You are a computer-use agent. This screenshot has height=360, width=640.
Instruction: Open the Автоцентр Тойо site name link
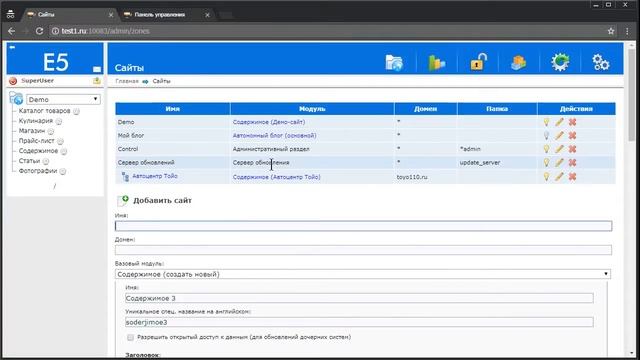coord(155,176)
